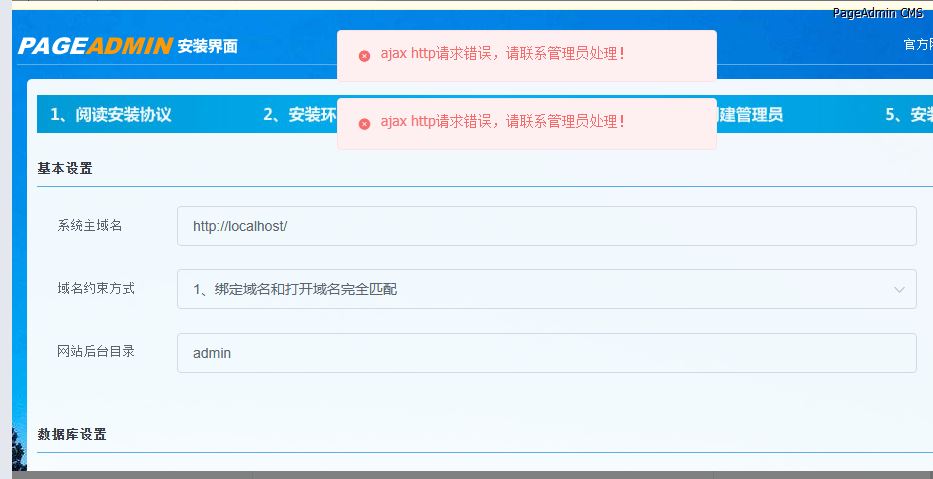This screenshot has height=479, width=933.
Task: Click the PageAdmin CMS text at top right
Action: click(877, 13)
